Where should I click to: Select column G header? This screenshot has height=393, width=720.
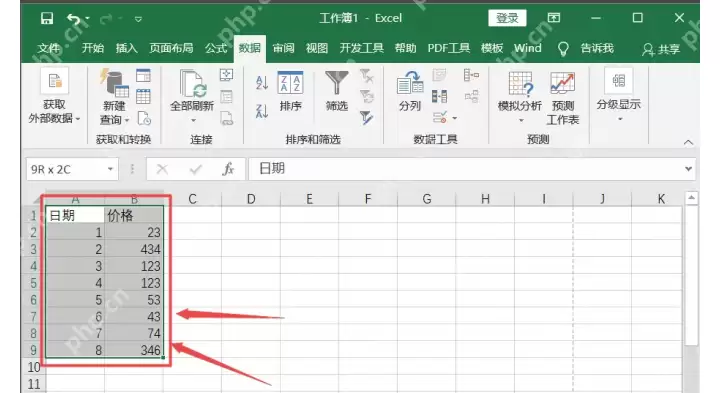[x=427, y=199]
